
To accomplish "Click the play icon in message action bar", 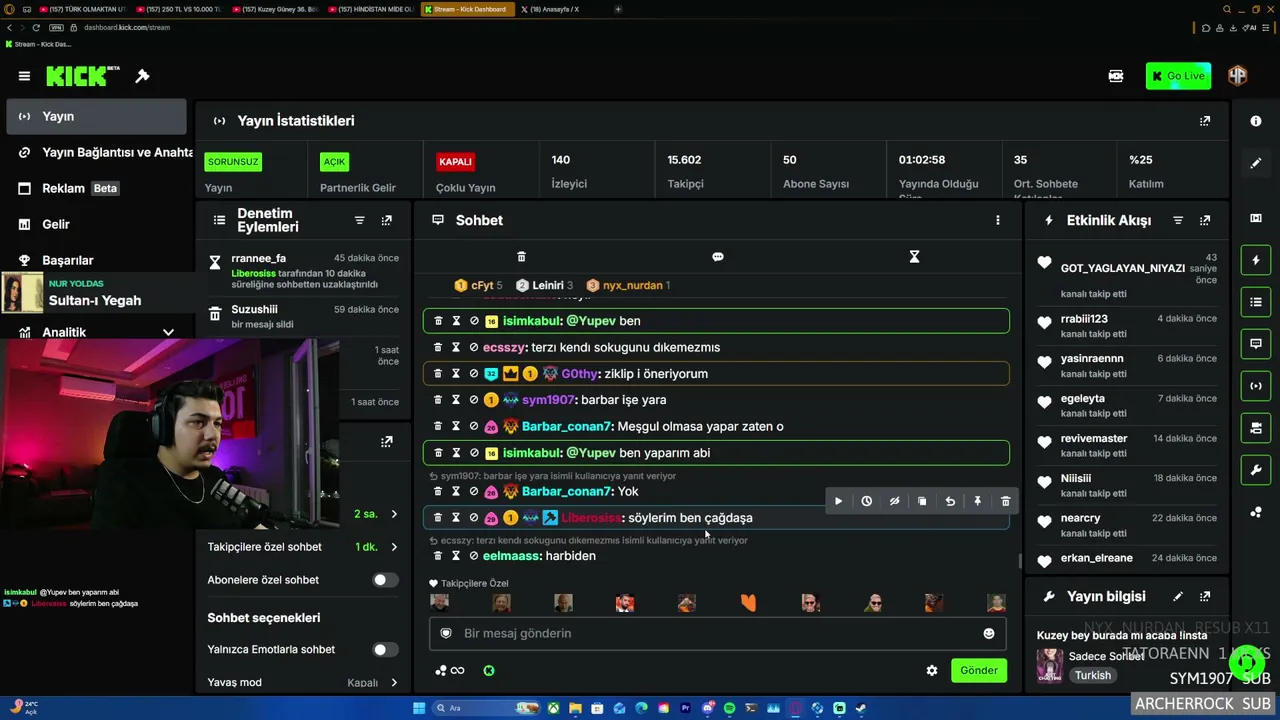I will (x=838, y=501).
